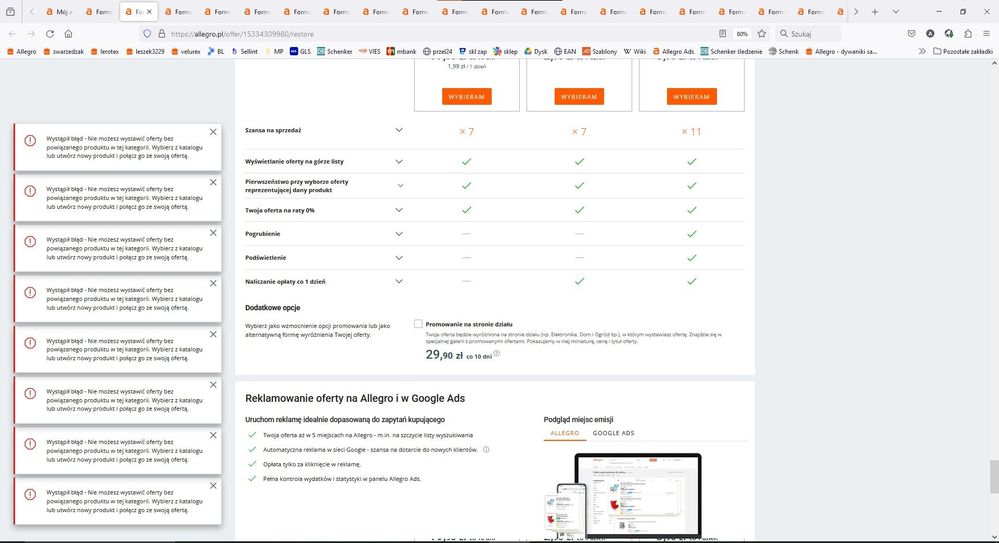
Task: Enable Promowanie na stronie działu checkbox
Action: [x=418, y=324]
